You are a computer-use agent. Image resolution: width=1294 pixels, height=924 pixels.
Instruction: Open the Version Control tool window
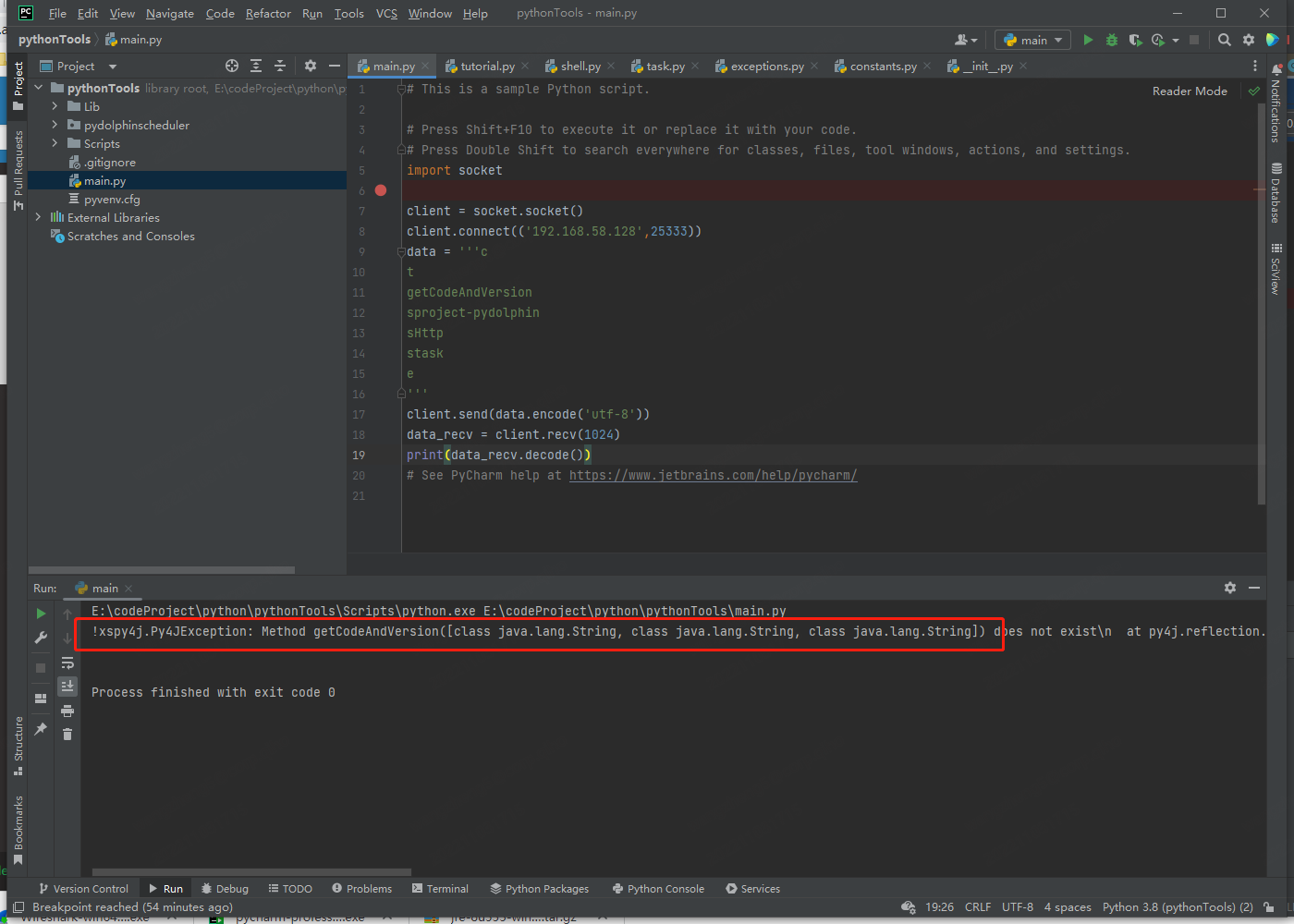pos(83,888)
